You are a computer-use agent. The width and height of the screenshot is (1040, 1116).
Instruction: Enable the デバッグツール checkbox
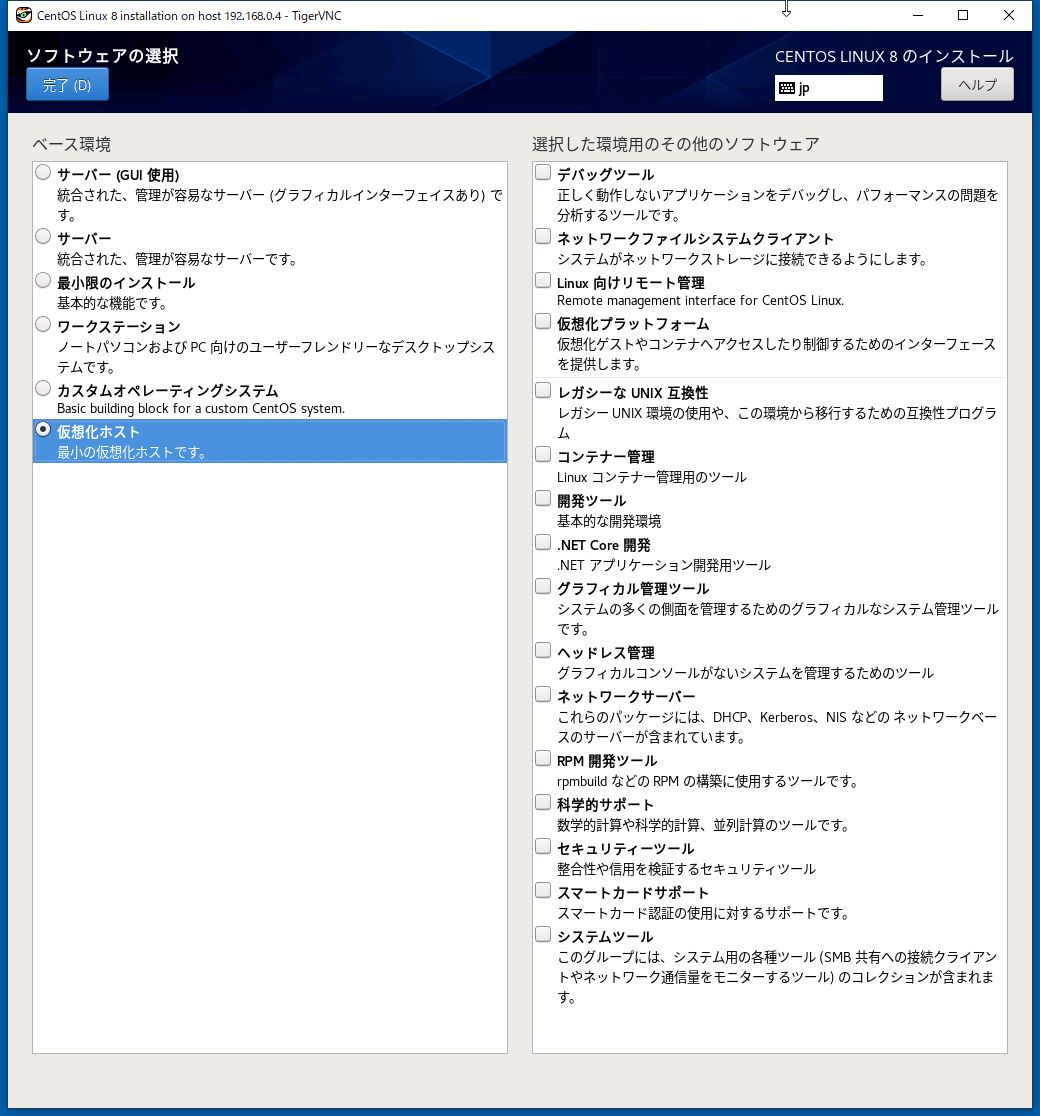click(x=543, y=172)
